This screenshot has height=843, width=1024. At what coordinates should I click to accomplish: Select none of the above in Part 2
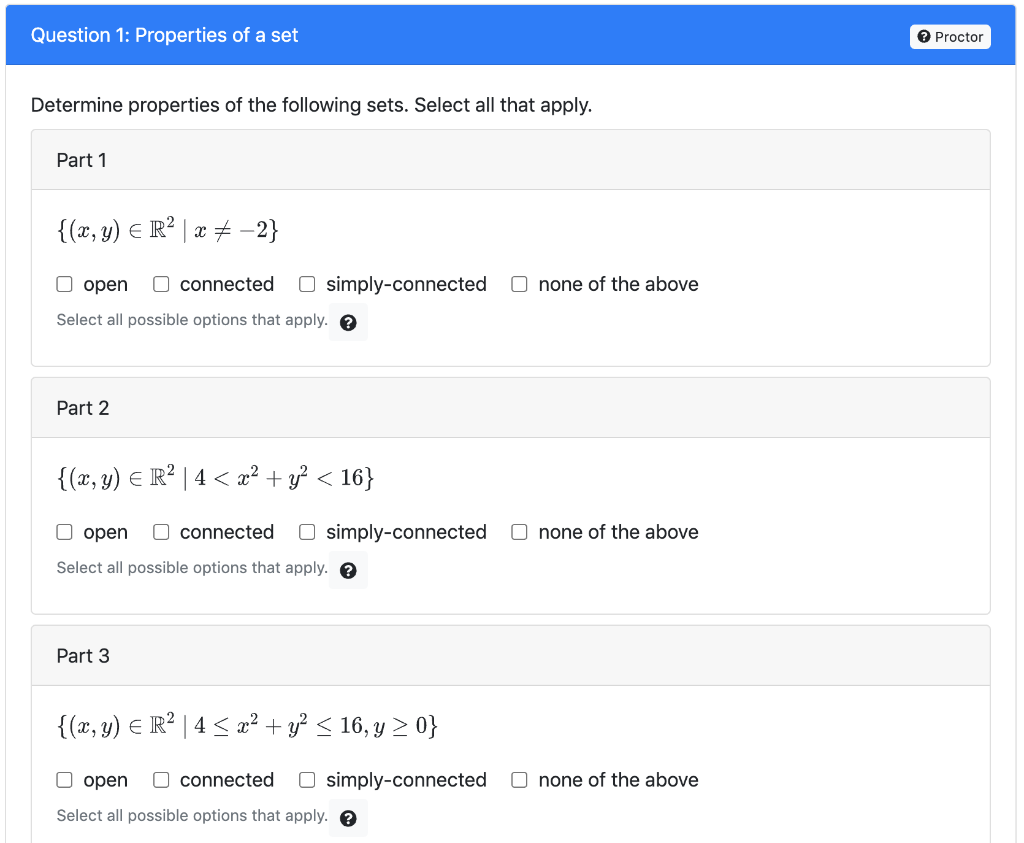[x=519, y=532]
